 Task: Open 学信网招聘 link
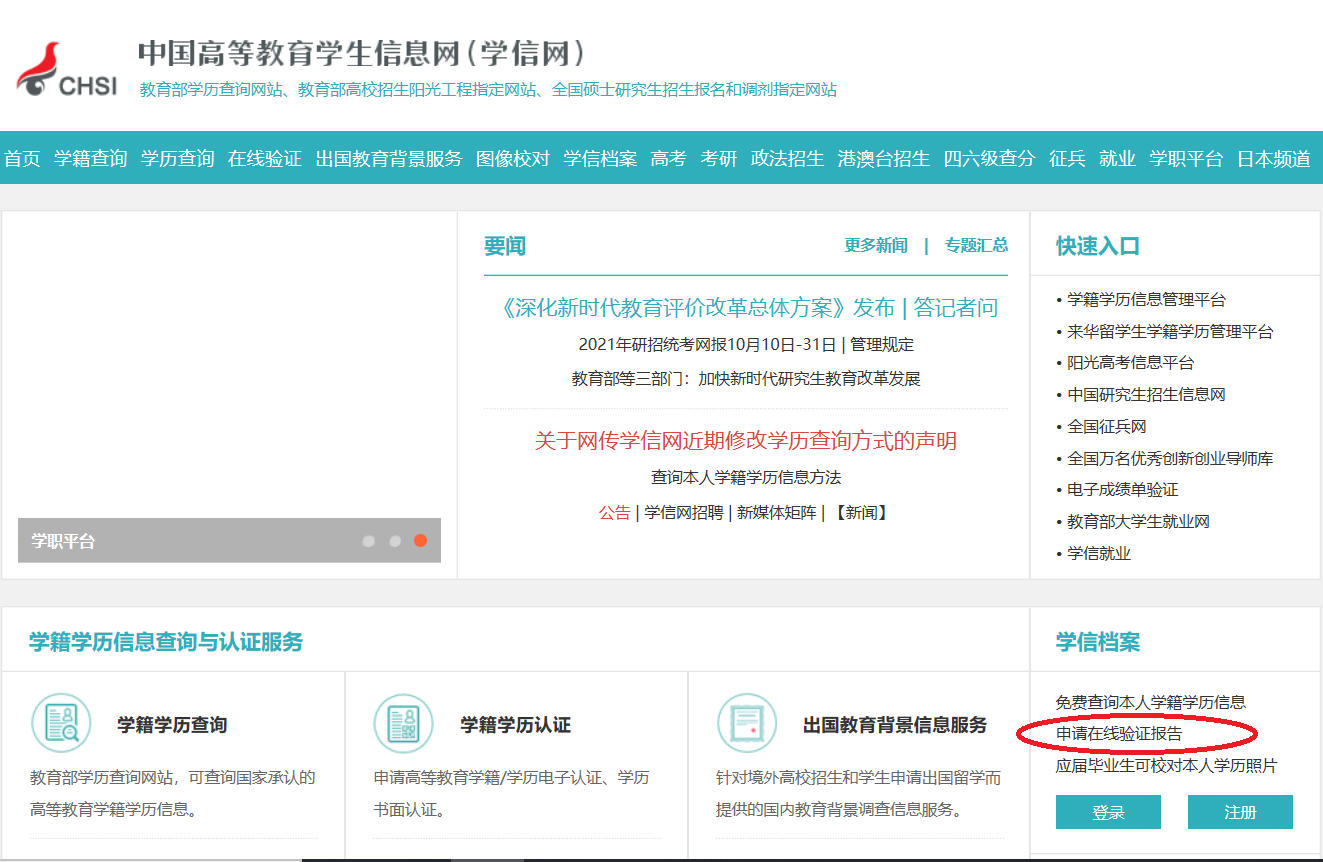683,512
